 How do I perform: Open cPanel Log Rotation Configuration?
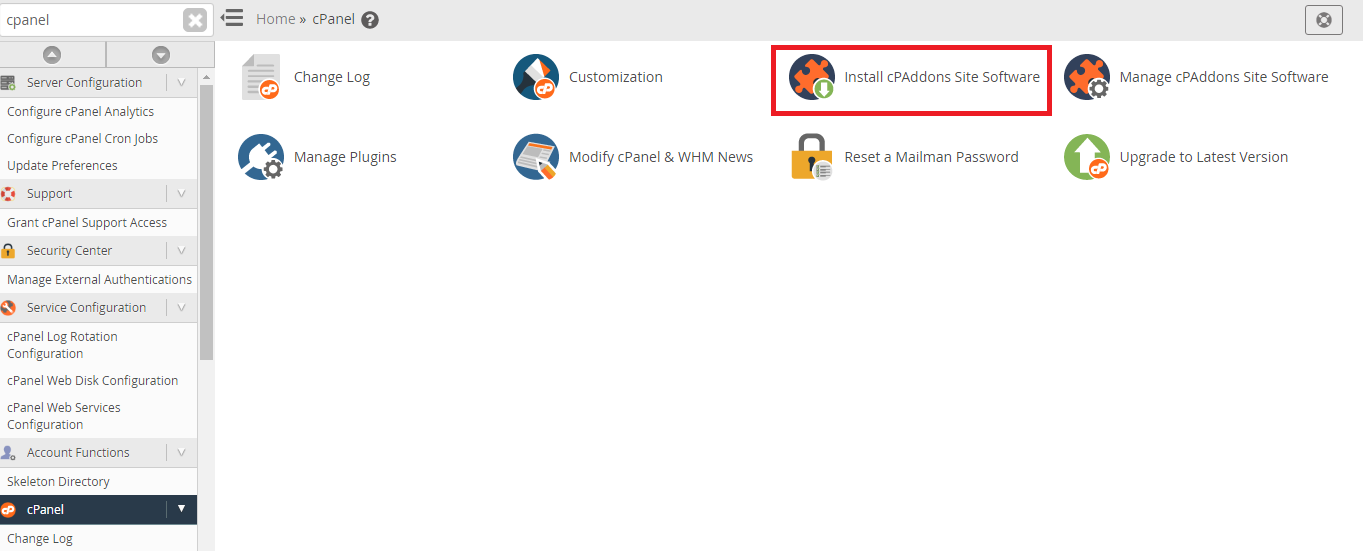(x=62, y=345)
